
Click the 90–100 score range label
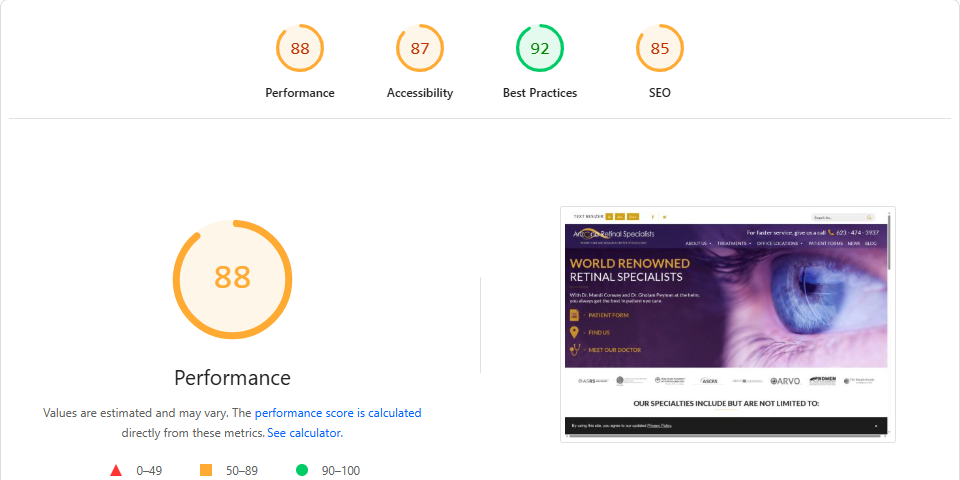(341, 470)
